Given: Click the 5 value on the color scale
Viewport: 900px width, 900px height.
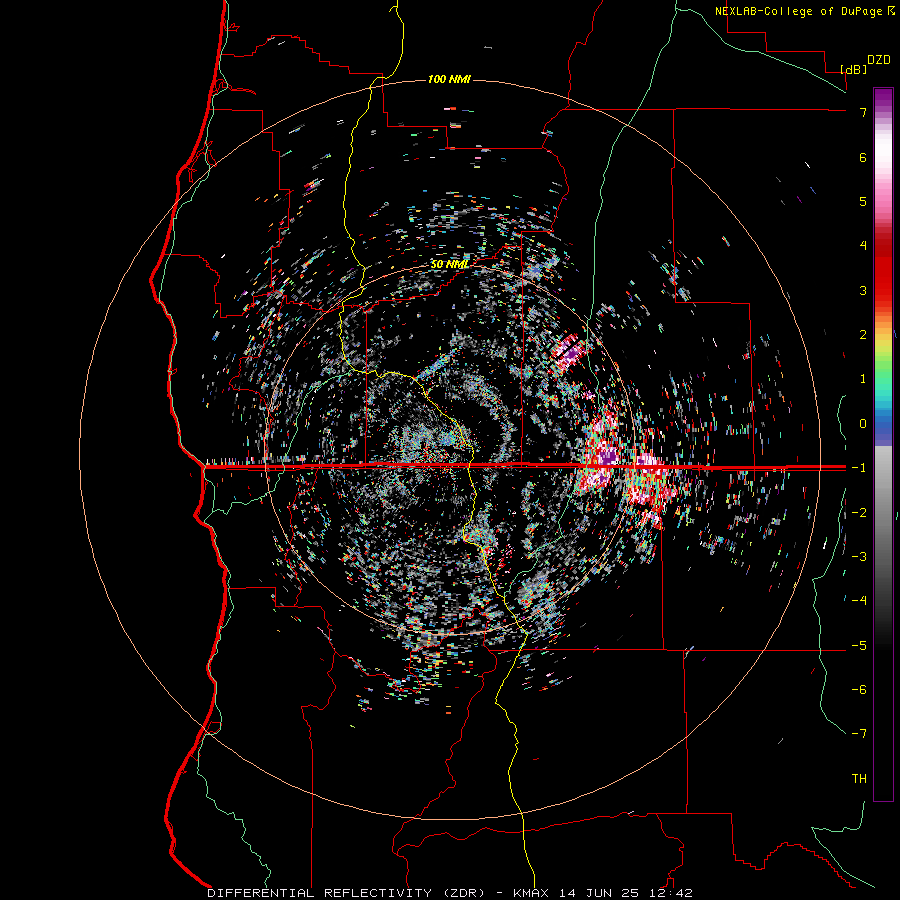Looking at the screenshot, I should (x=863, y=201).
